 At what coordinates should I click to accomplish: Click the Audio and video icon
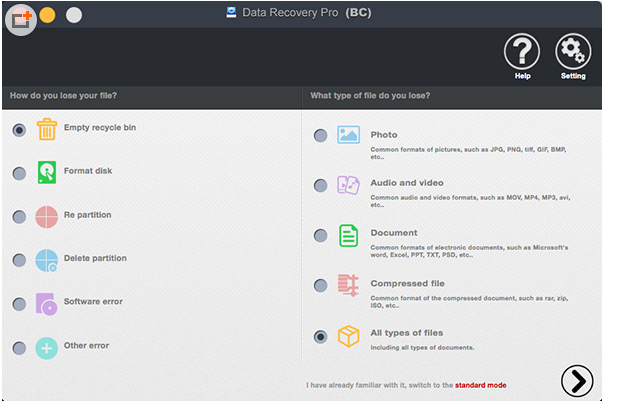pos(348,185)
